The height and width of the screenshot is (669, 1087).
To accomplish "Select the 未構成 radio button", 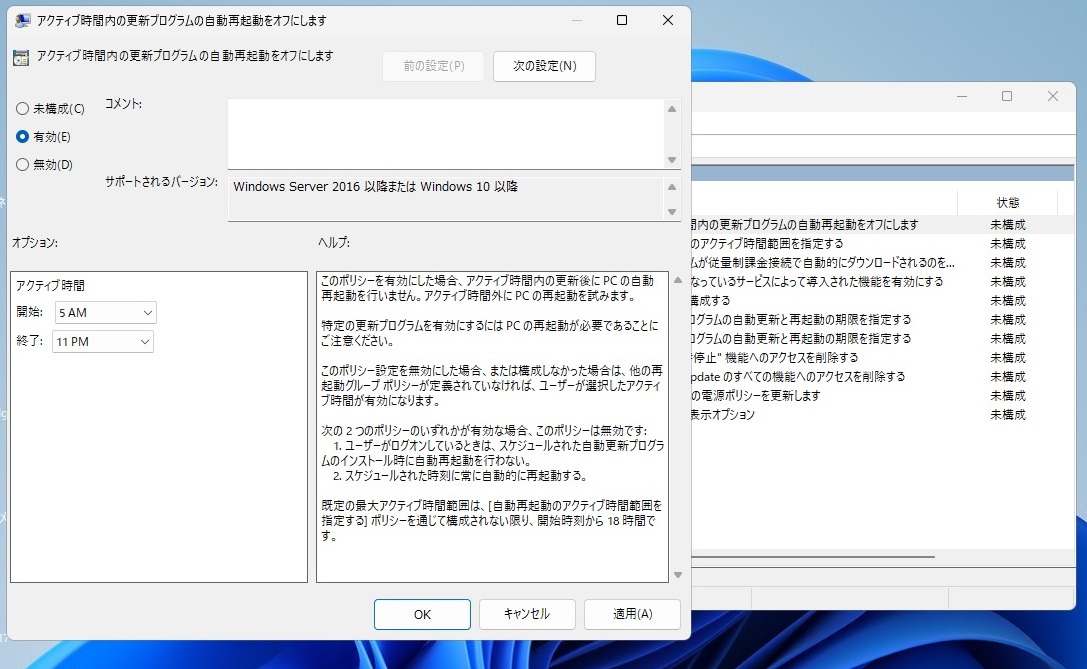I will tap(23, 108).
